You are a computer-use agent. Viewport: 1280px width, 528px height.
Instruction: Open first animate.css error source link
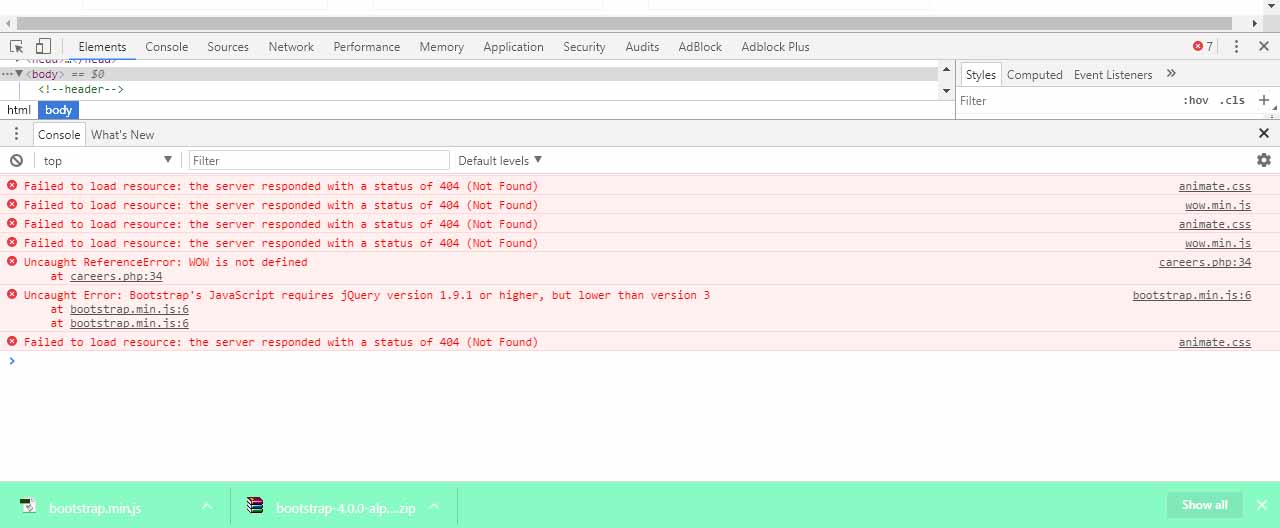click(1214, 186)
